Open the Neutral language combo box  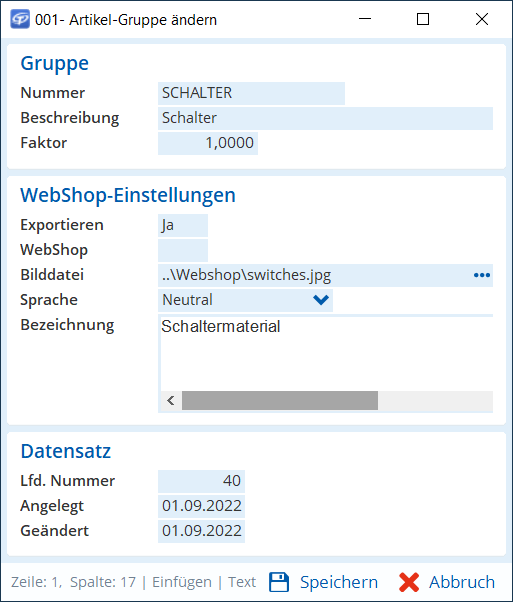click(245, 300)
